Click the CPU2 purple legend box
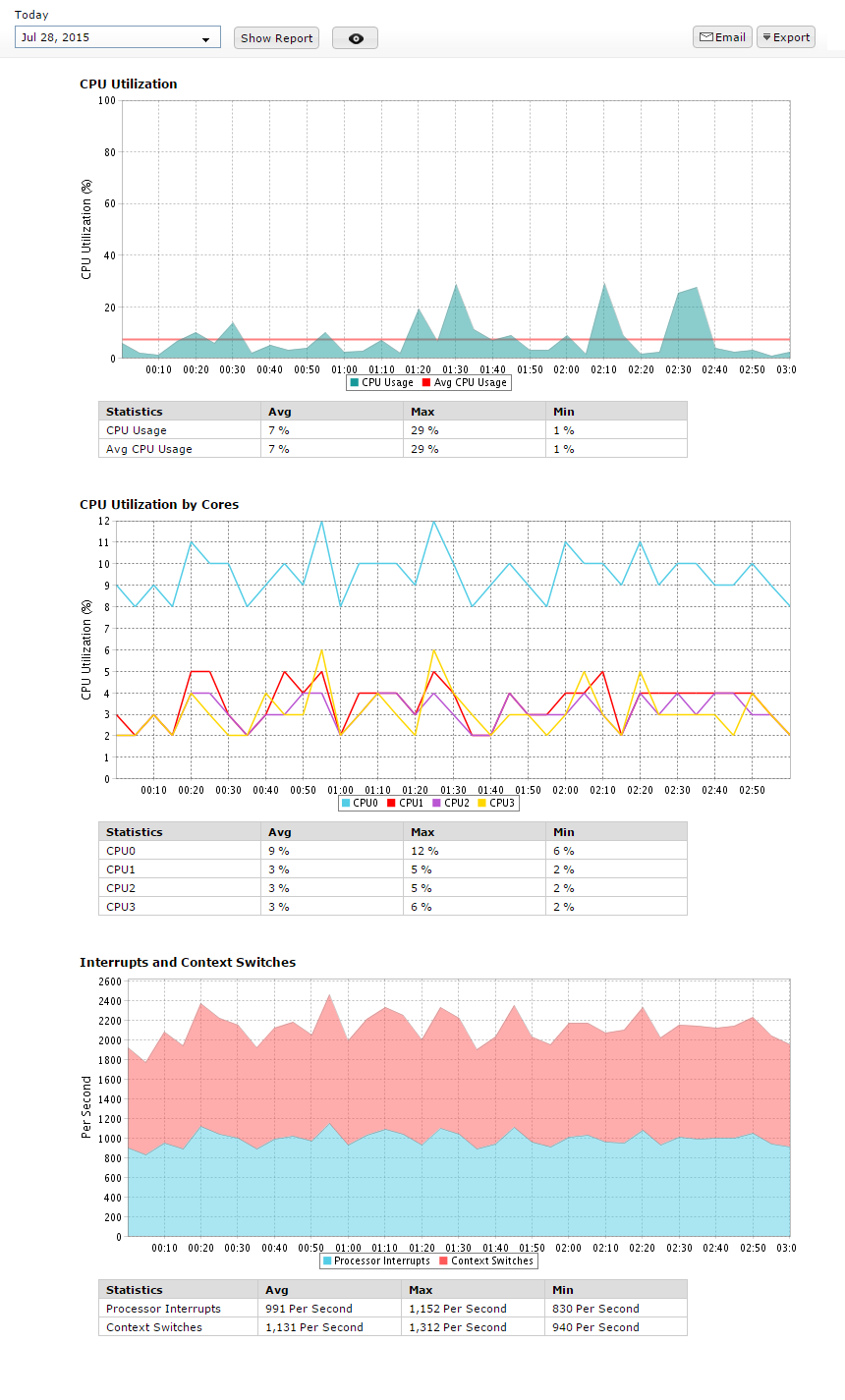Viewport: 845px width, 1400px height. coord(436,804)
